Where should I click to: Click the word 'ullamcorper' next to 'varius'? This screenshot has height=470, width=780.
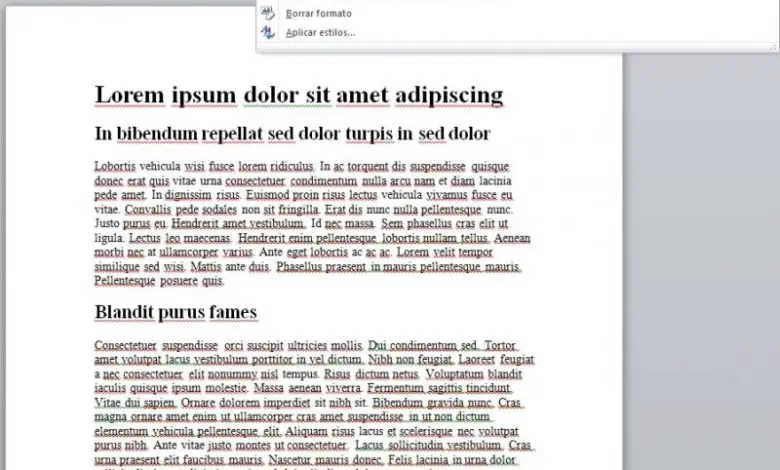(189, 252)
